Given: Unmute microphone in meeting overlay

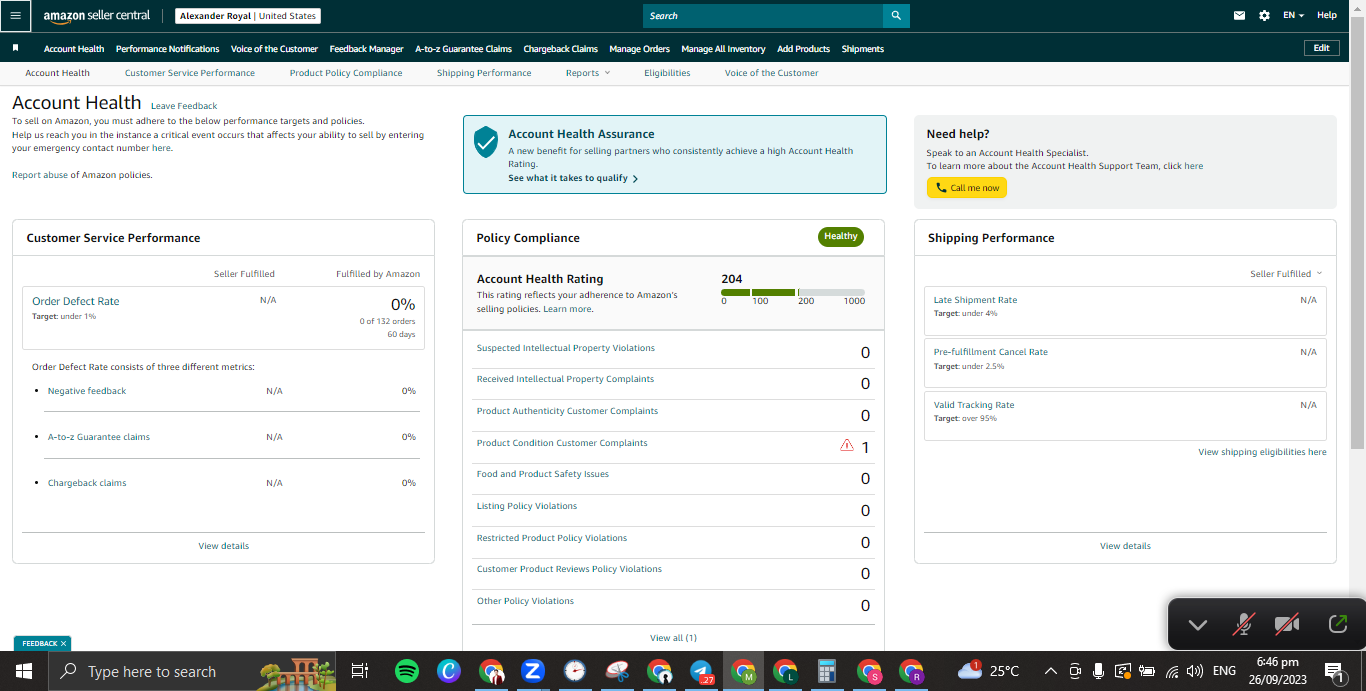Looking at the screenshot, I should [x=1243, y=625].
